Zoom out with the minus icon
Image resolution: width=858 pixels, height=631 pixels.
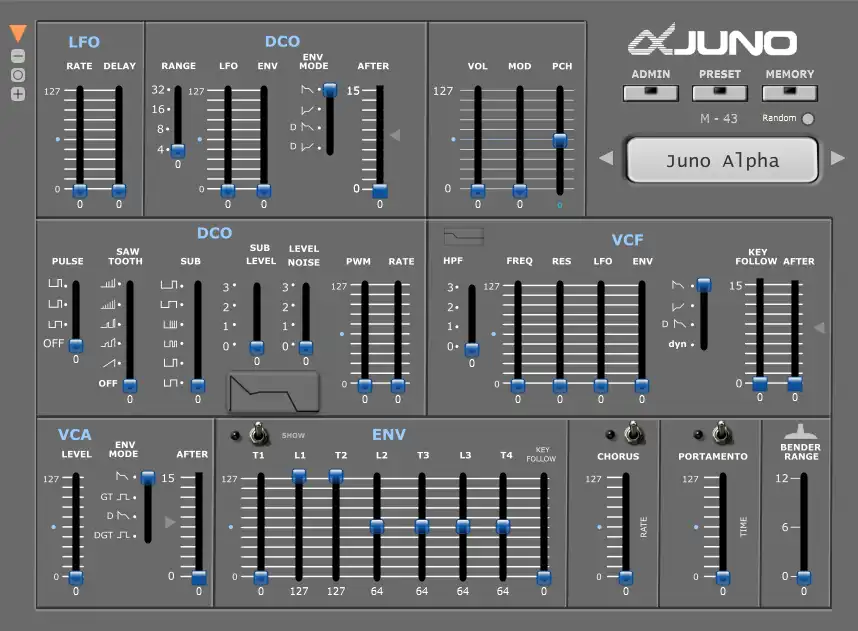(18, 56)
